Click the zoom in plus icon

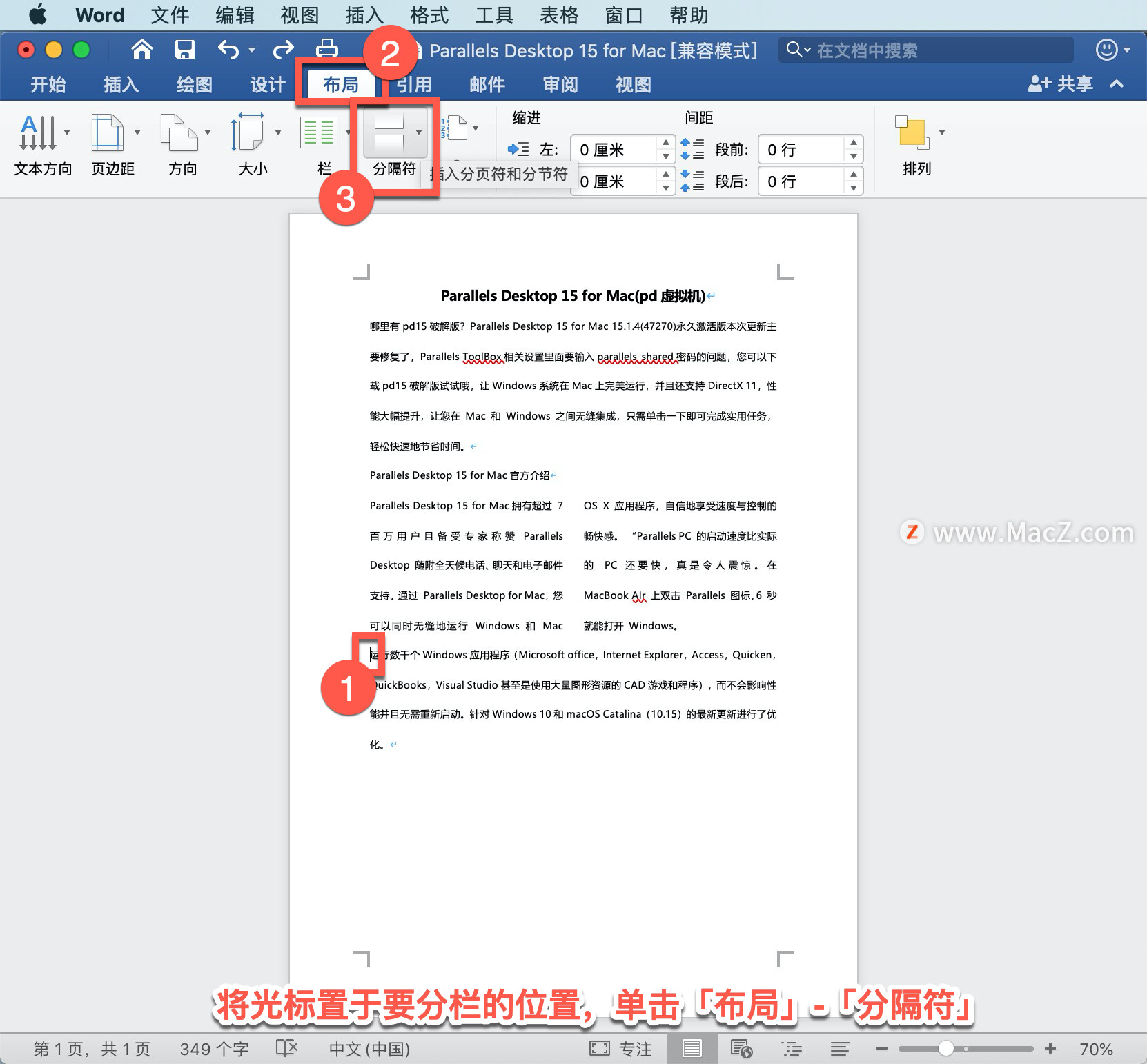click(1050, 1049)
